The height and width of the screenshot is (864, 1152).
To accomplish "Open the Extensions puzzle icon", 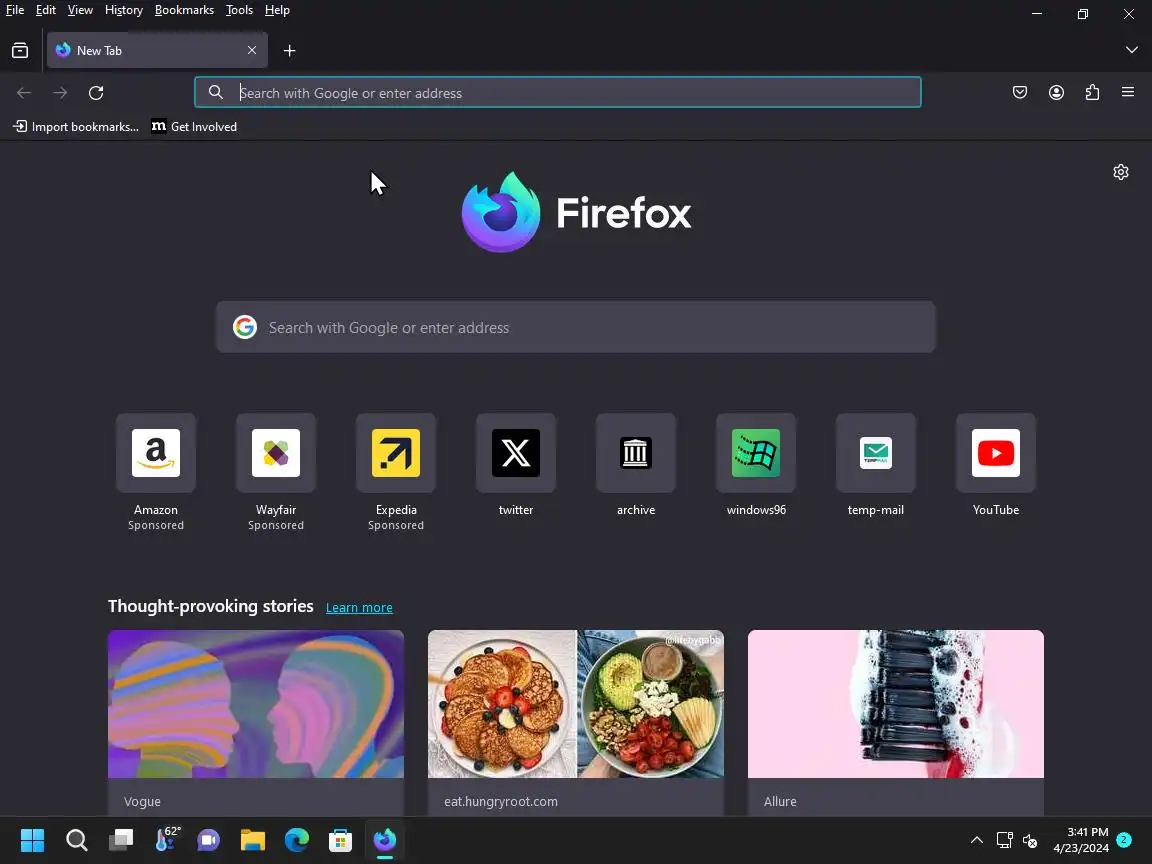I will pyautogui.click(x=1092, y=93).
